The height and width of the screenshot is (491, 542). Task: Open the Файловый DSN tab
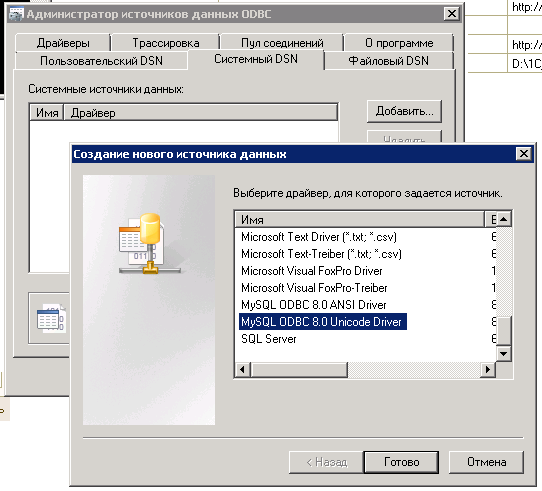tap(389, 61)
